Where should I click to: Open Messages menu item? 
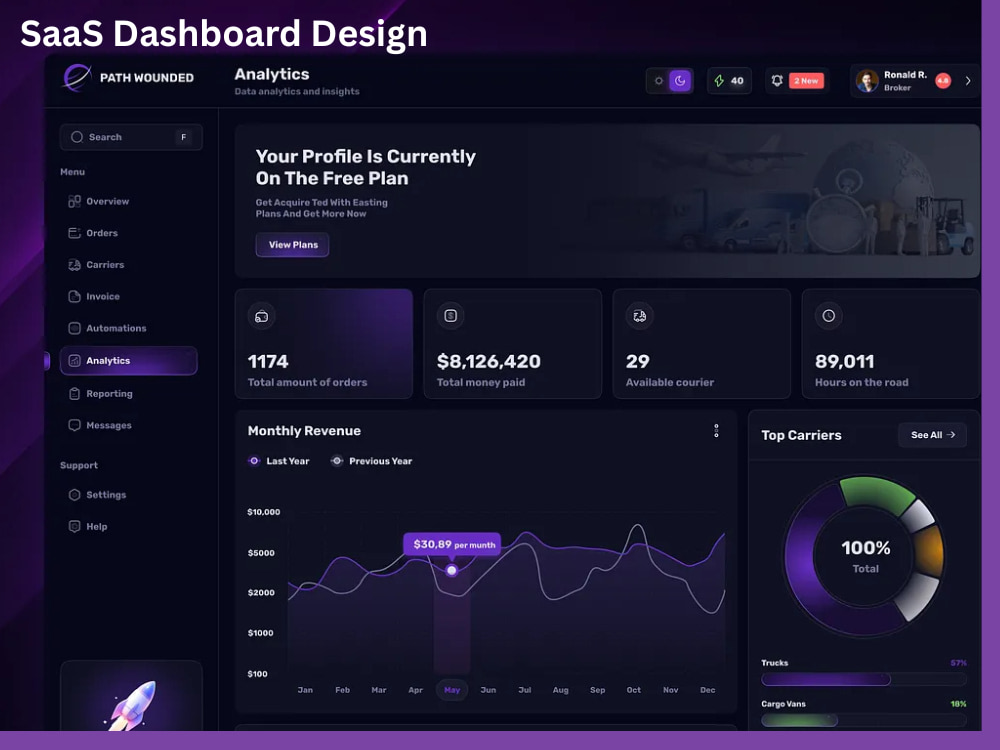pyautogui.click(x=99, y=425)
